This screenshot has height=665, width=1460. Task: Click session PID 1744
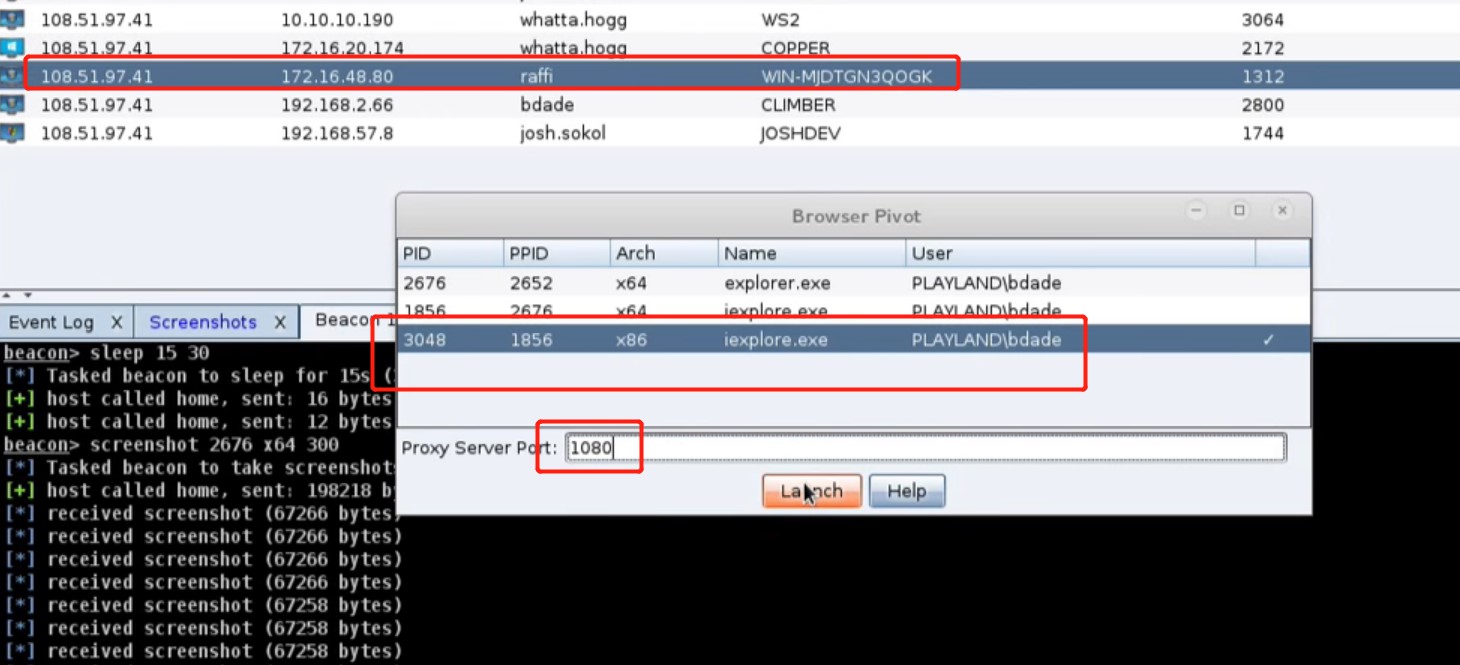[1262, 132]
